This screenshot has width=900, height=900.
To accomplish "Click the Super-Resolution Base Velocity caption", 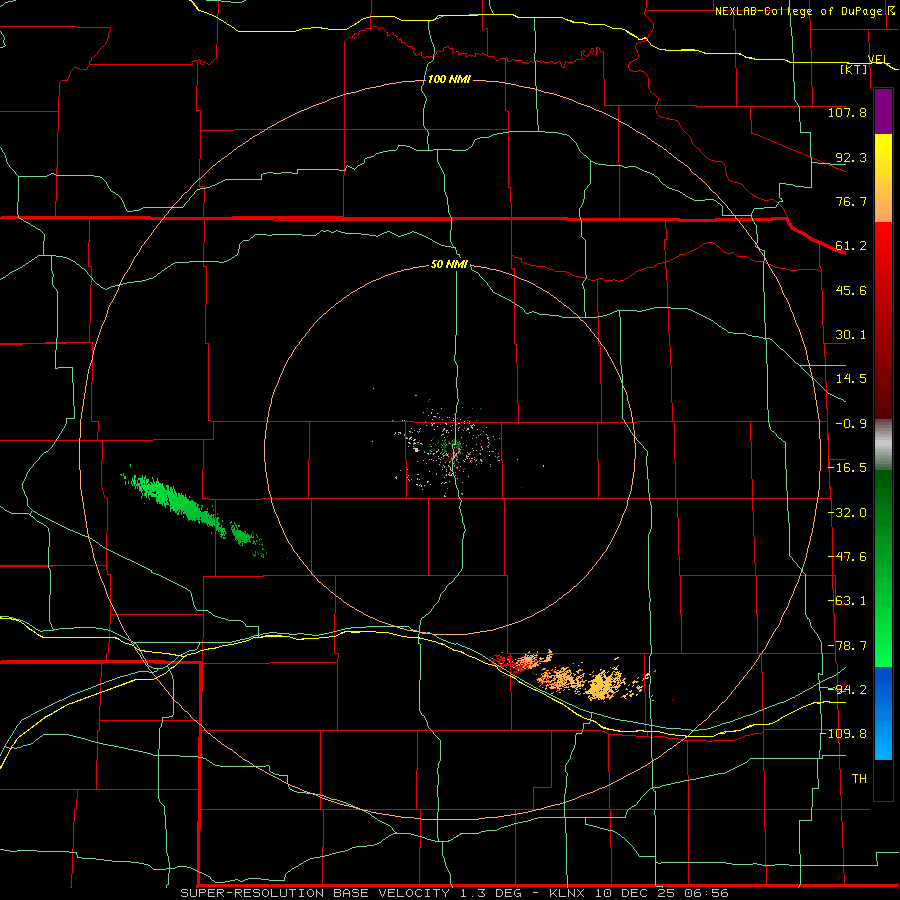I will click(454, 893).
